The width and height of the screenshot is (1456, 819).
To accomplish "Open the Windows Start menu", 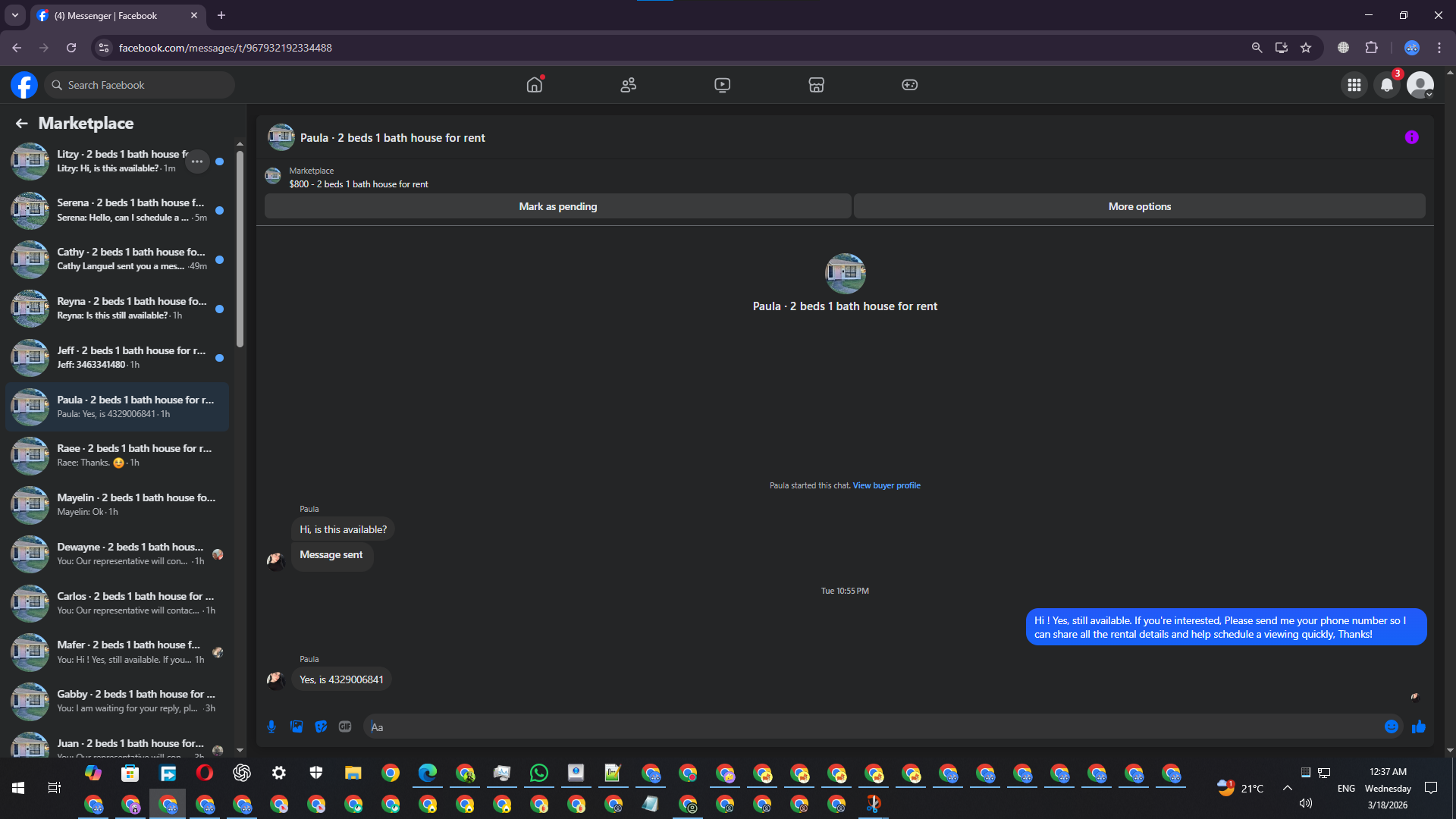I will [x=18, y=788].
